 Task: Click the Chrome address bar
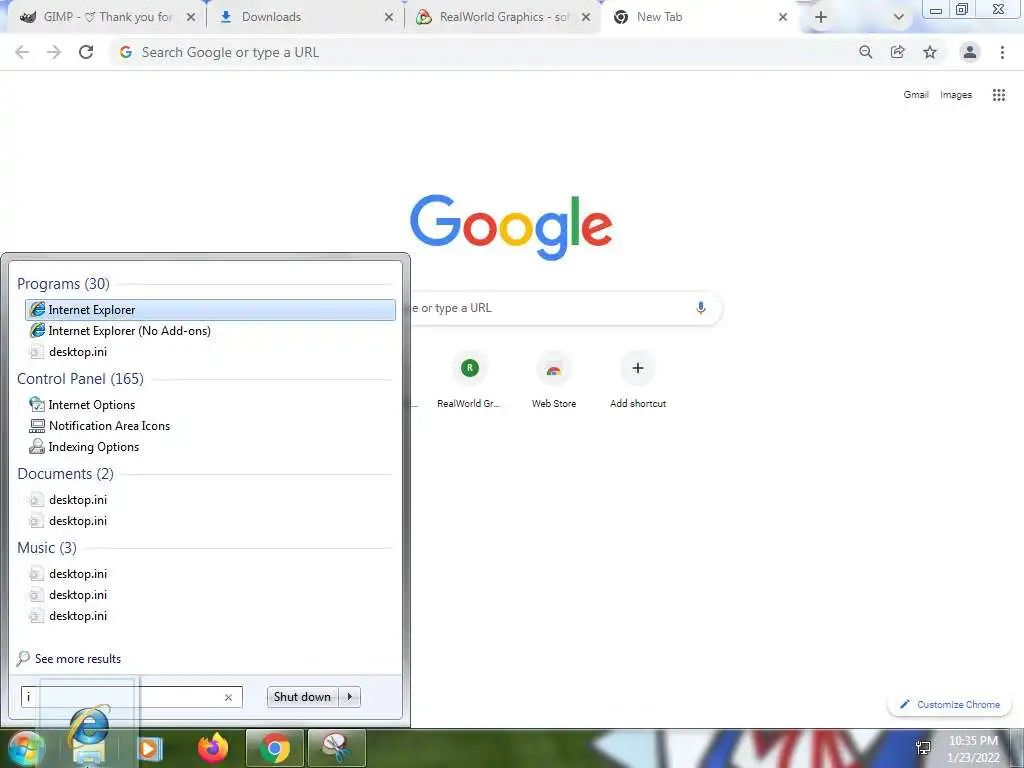483,52
